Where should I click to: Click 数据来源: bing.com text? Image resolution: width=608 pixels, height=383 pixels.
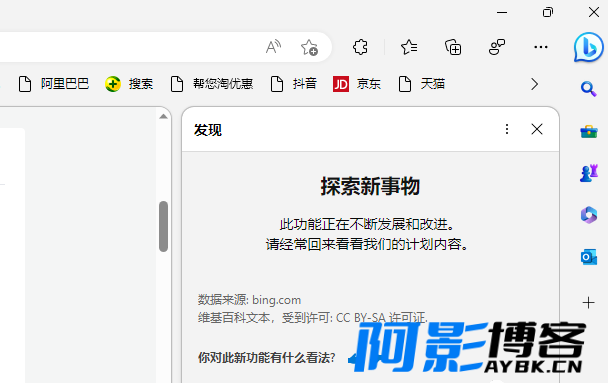click(249, 300)
